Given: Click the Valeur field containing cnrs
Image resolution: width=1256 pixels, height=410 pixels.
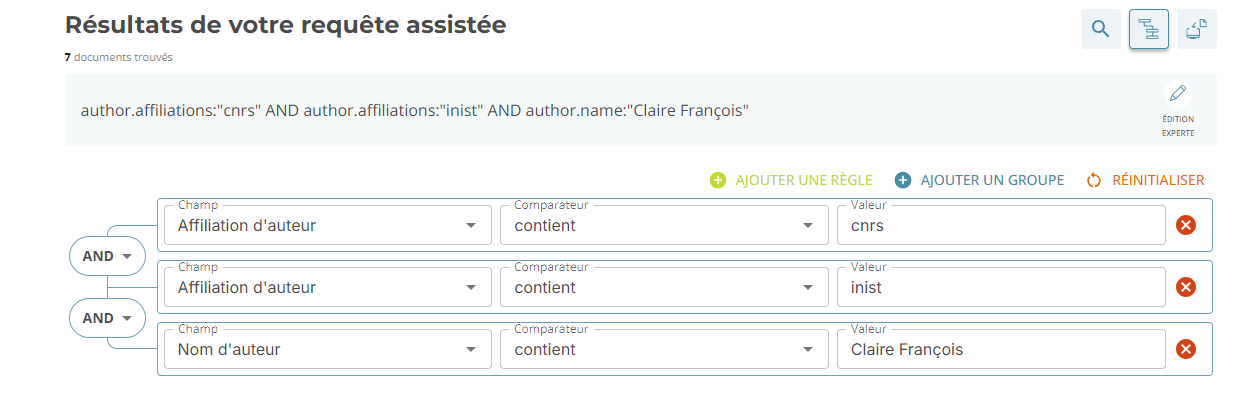Looking at the screenshot, I should pyautogui.click(x=1000, y=226).
